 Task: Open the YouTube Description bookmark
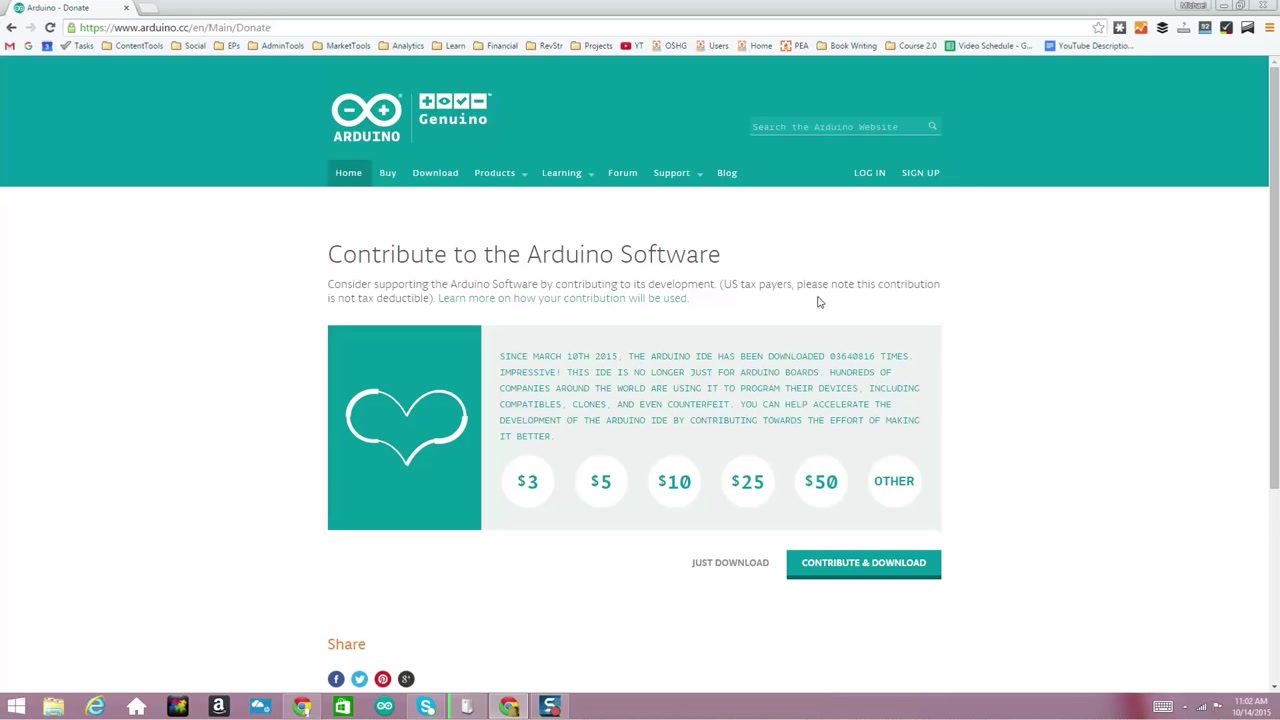(1088, 46)
